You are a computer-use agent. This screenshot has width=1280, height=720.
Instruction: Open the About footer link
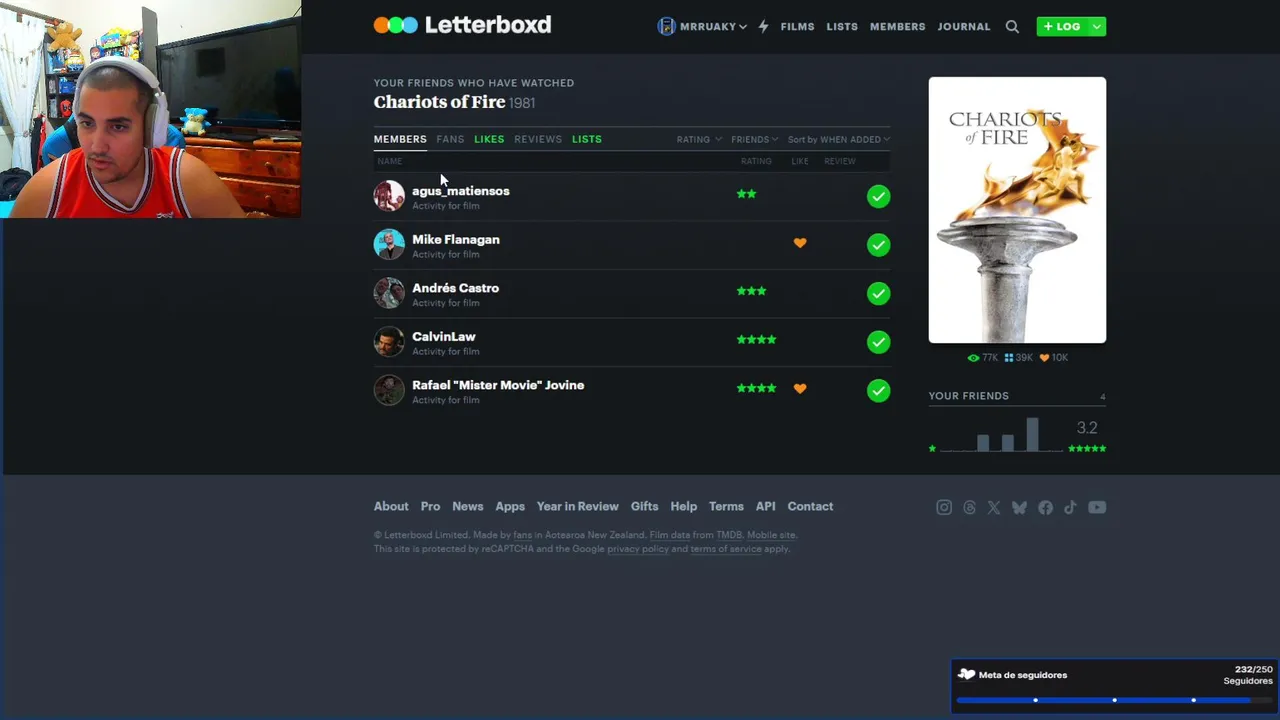click(x=391, y=506)
